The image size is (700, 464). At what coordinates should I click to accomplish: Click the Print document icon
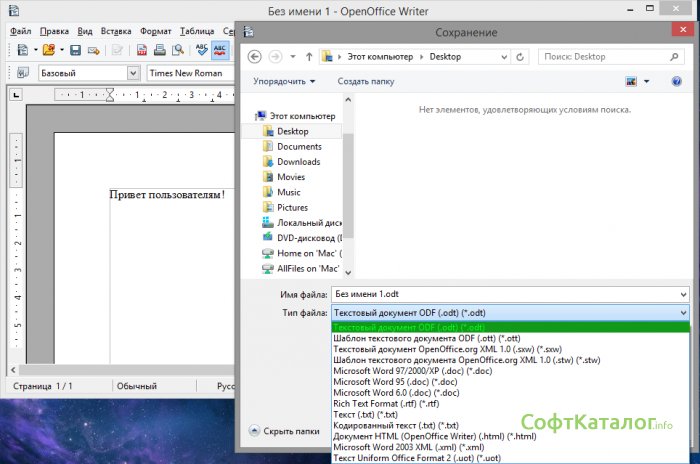coord(160,49)
